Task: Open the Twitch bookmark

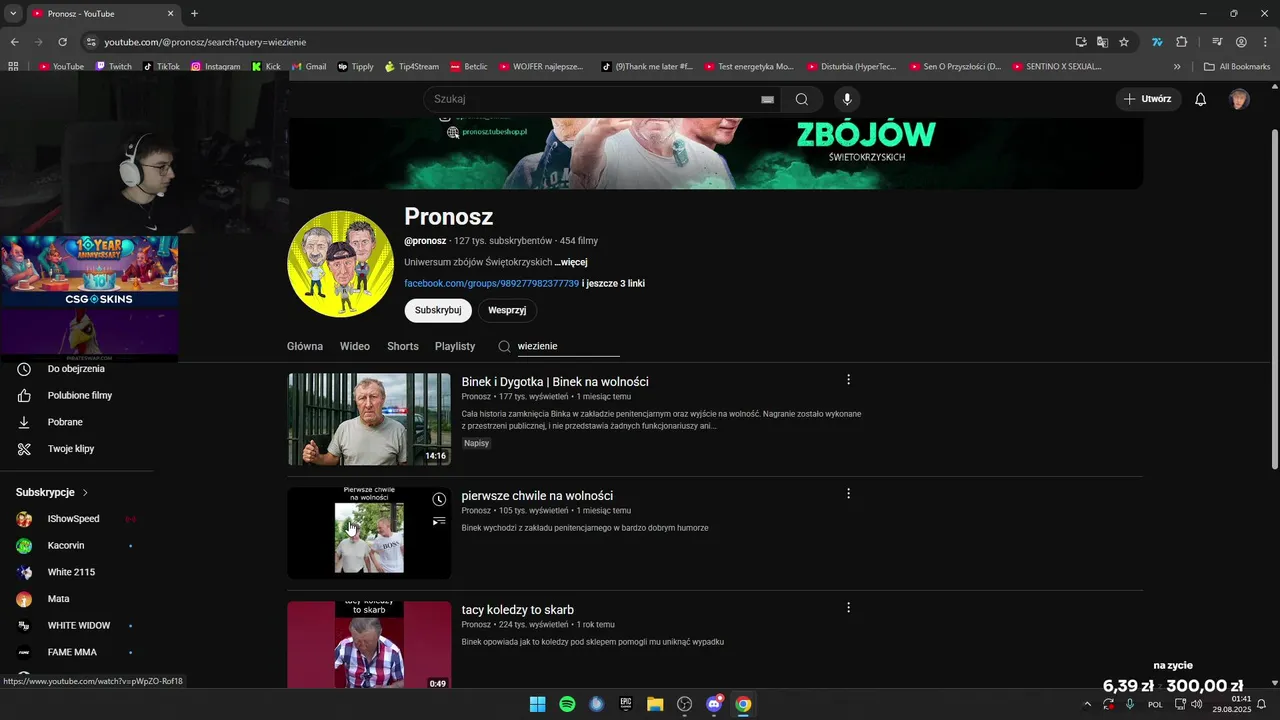Action: pyautogui.click(x=113, y=67)
